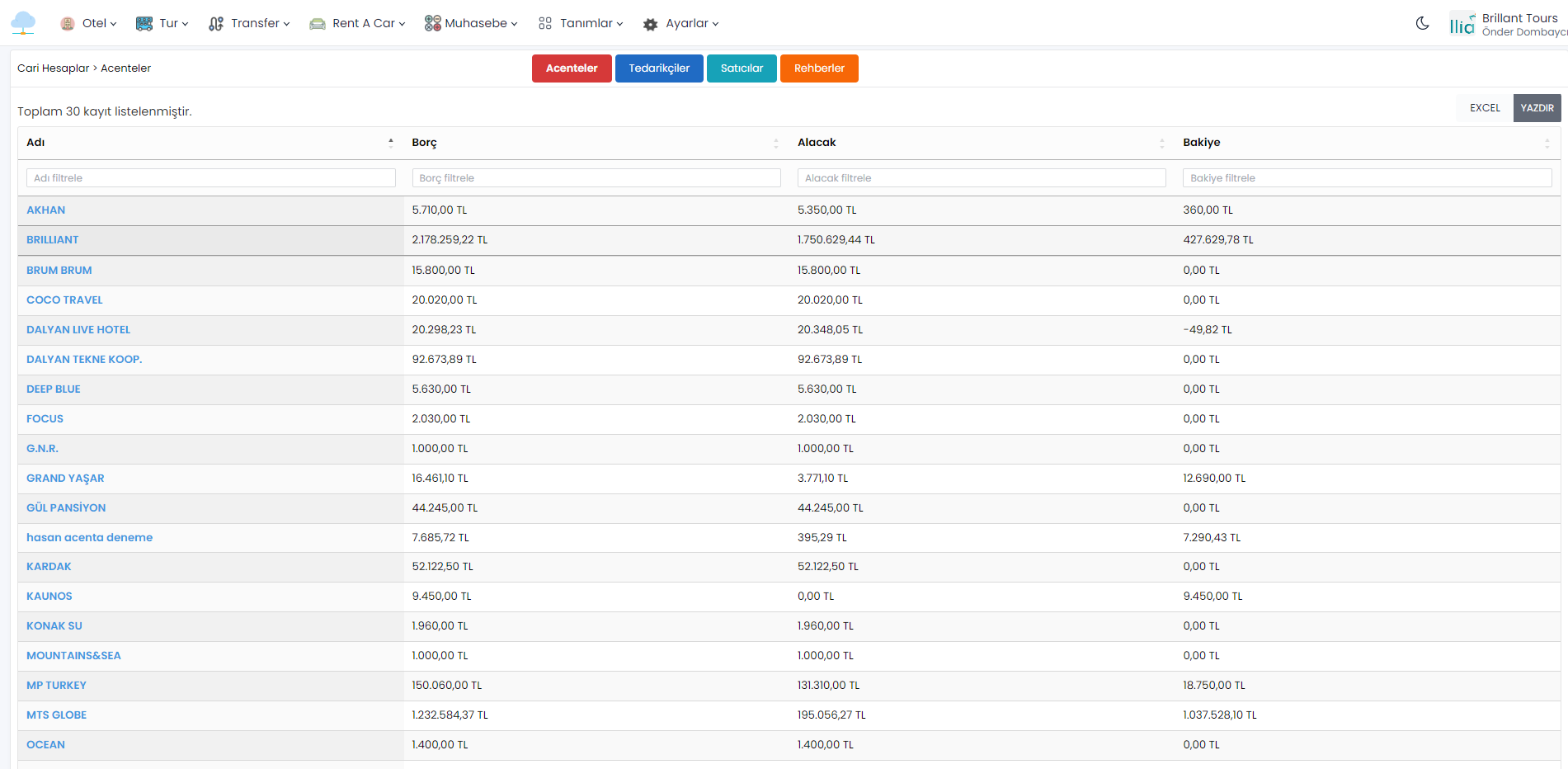Sort by Borç column arrows
This screenshot has width=1568, height=769.
775,143
